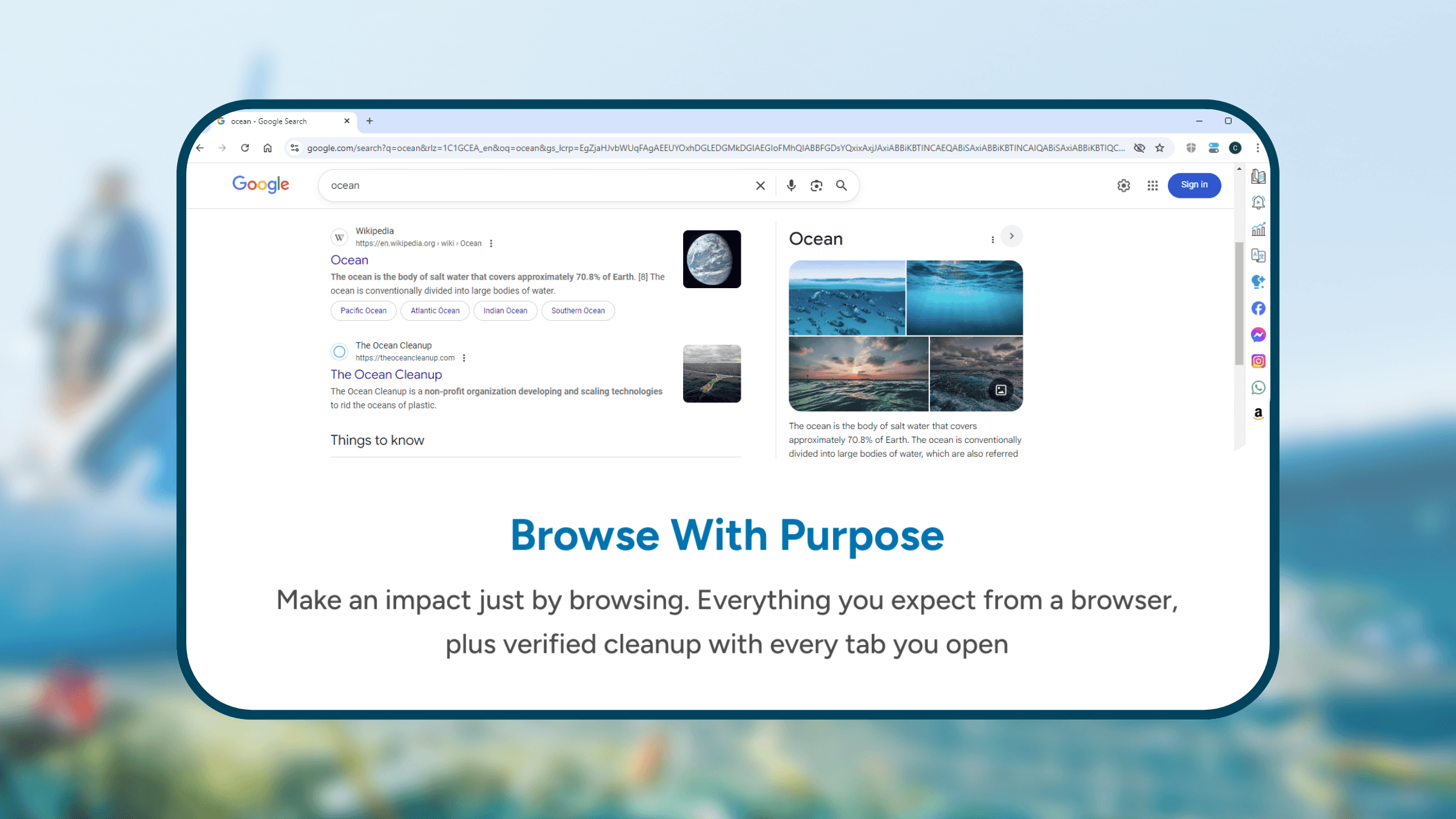Click the shield extension icon in toolbar

click(x=1191, y=148)
